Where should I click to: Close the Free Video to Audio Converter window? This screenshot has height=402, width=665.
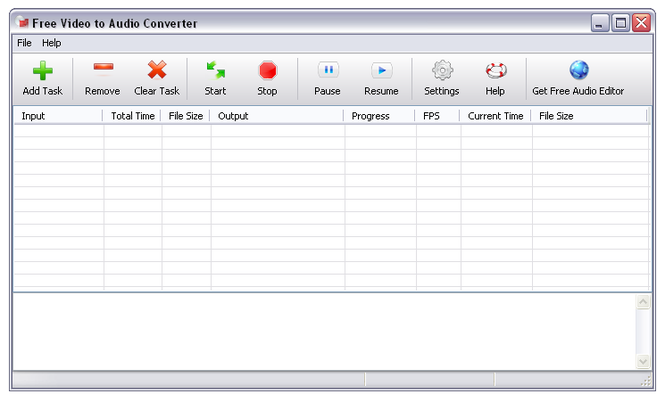coord(641,22)
